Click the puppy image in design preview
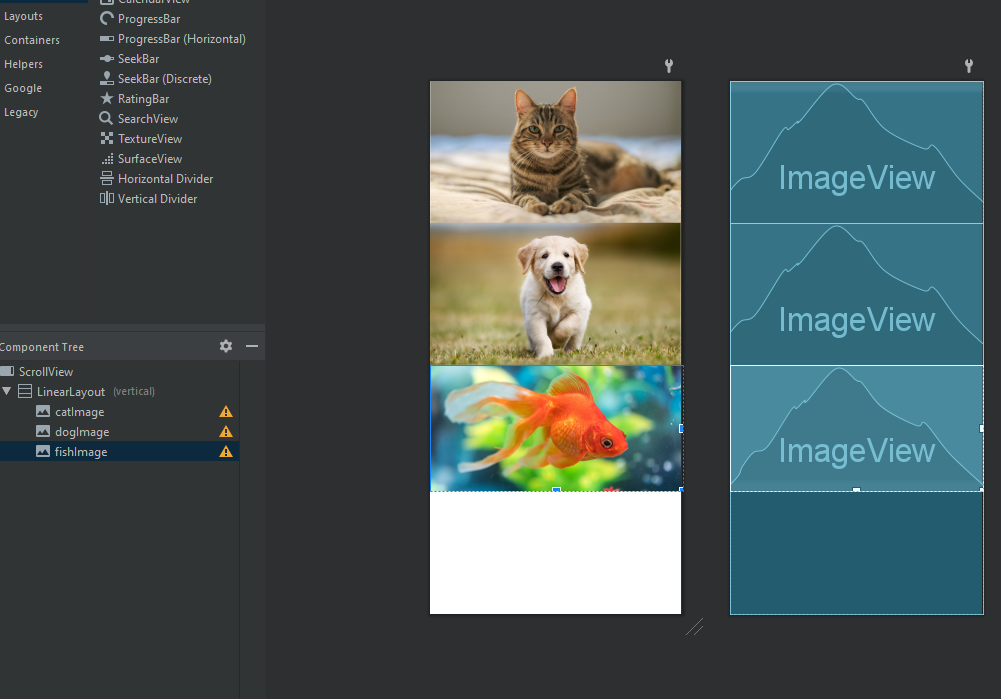1001x699 pixels. click(x=555, y=294)
